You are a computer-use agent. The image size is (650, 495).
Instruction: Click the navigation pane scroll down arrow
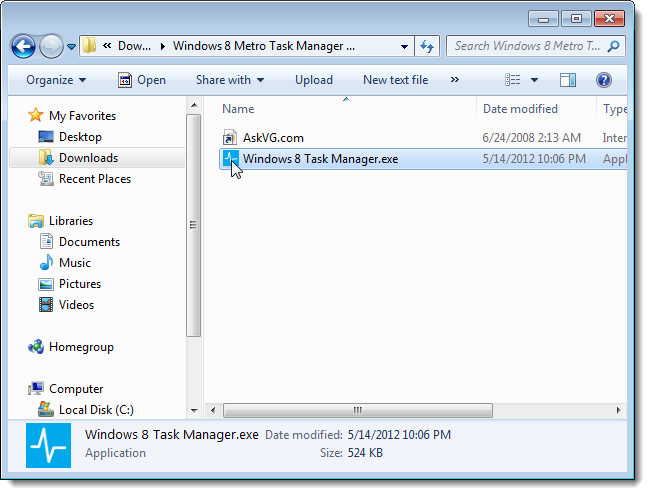tap(194, 410)
